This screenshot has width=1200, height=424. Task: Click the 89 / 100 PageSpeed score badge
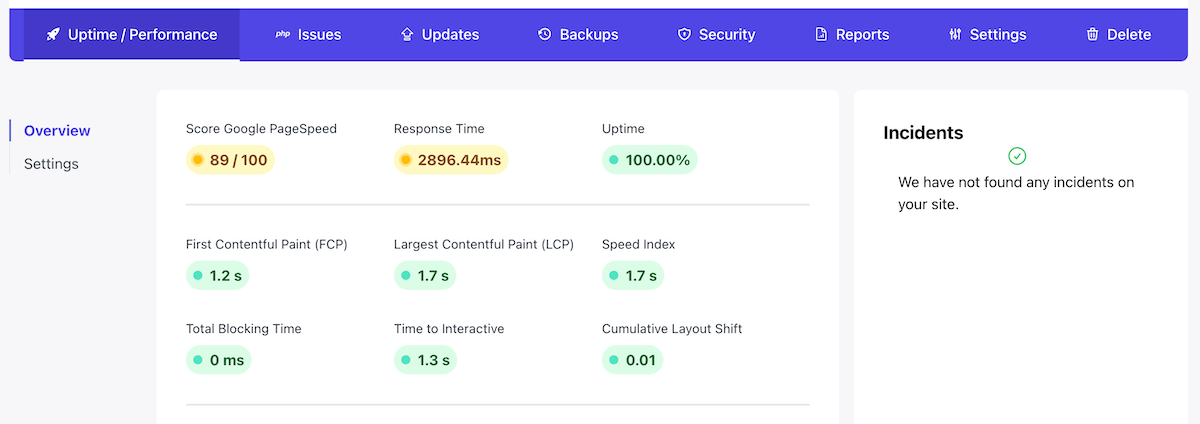[230, 159]
